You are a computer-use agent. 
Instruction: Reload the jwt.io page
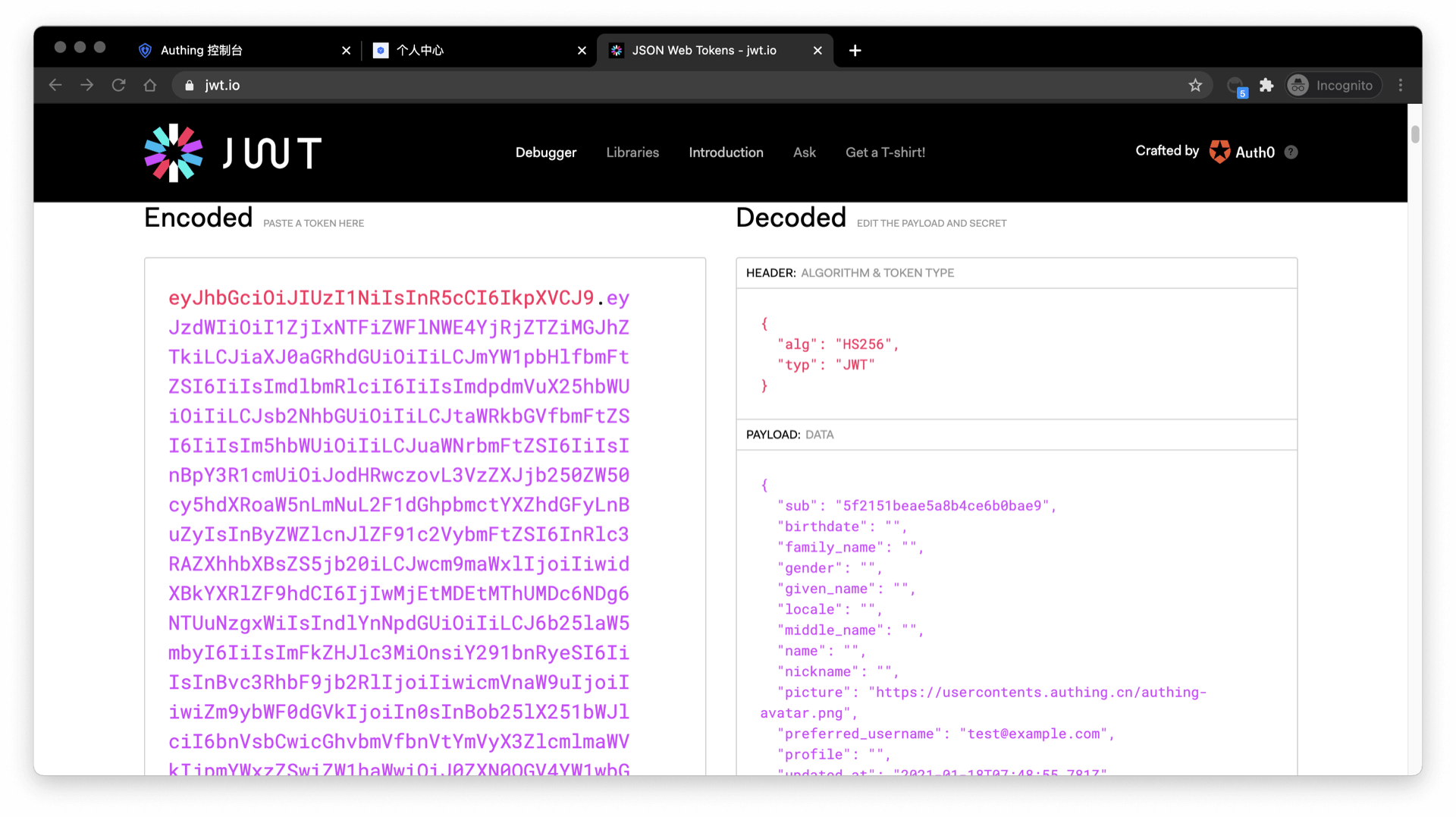(118, 85)
